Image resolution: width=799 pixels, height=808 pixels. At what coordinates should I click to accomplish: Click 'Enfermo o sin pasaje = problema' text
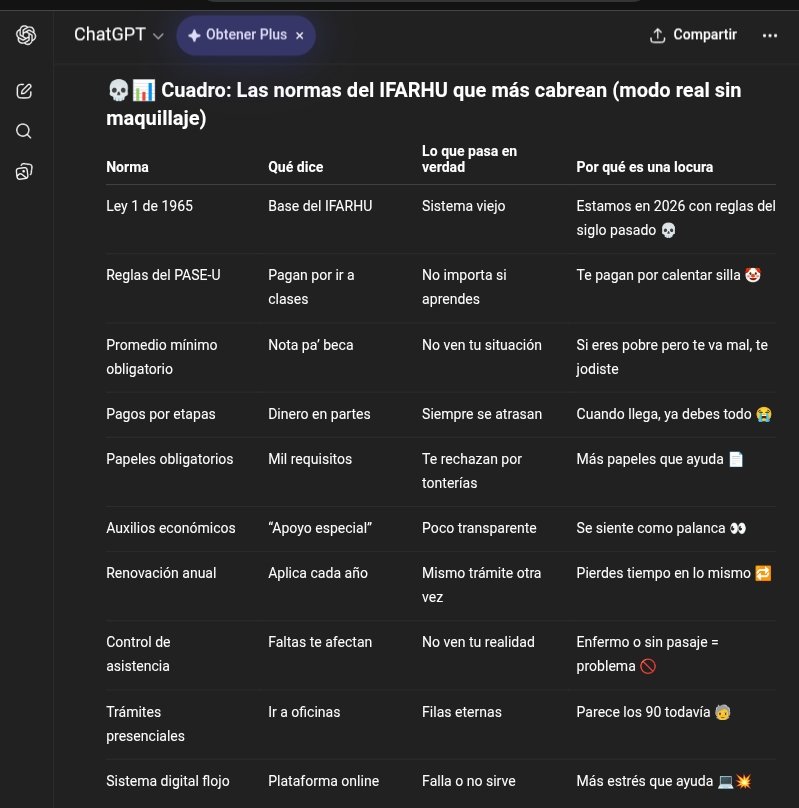pos(647,654)
